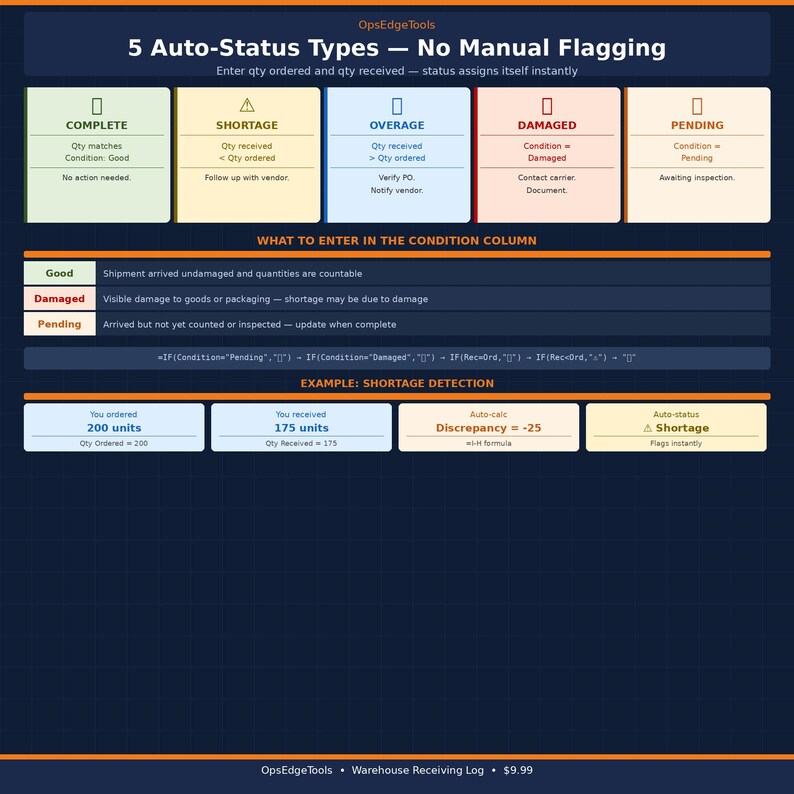794x794 pixels.
Task: Click the Damaged condition label
Action: [x=59, y=299]
